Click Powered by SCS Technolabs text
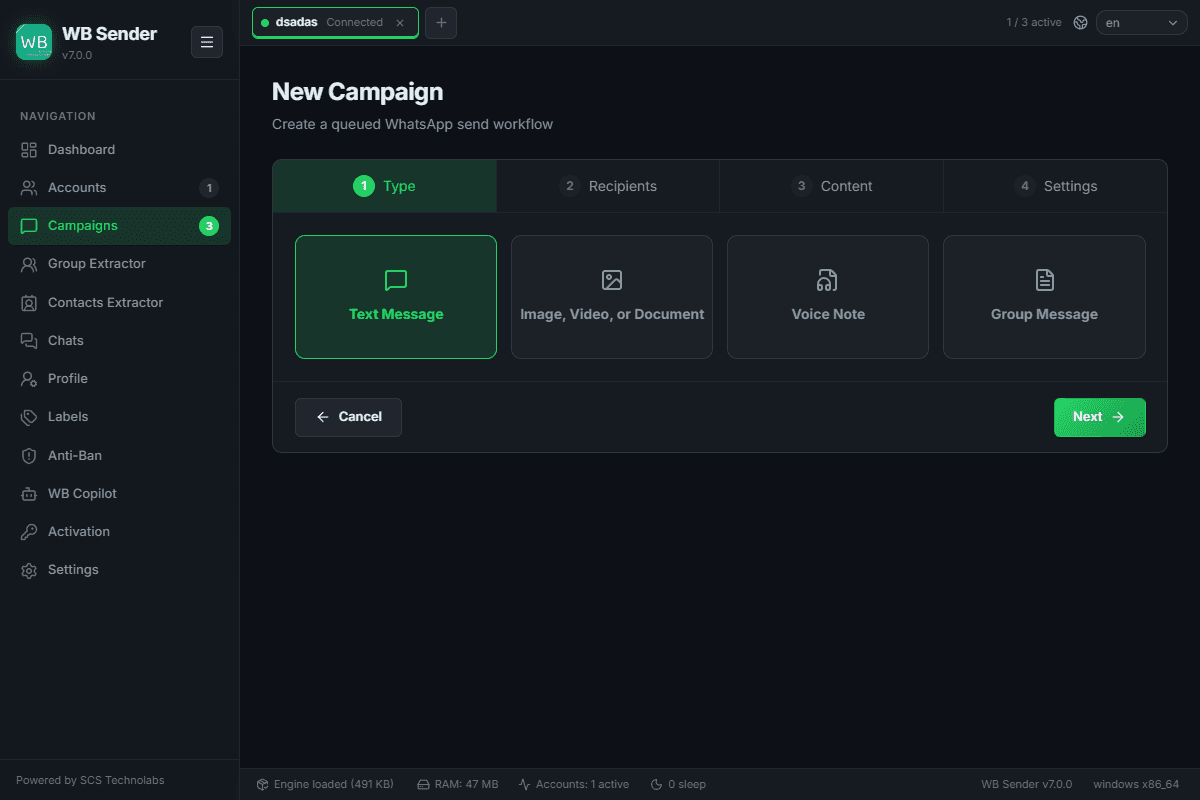 (x=90, y=780)
